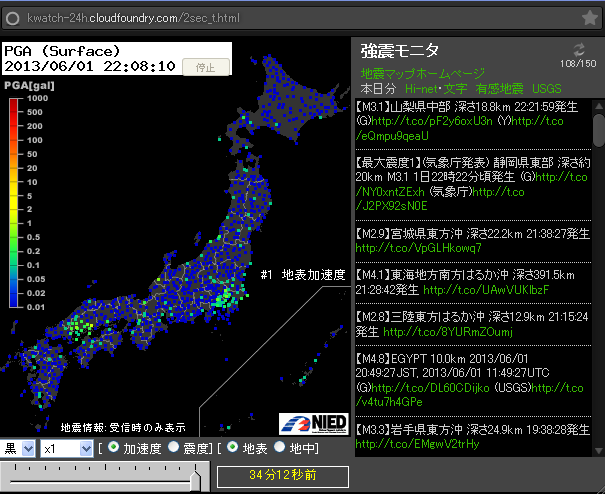Click the earthquake list scrollbar thumb
Image resolution: width=605 pixels, height=494 pixels.
(x=598, y=130)
